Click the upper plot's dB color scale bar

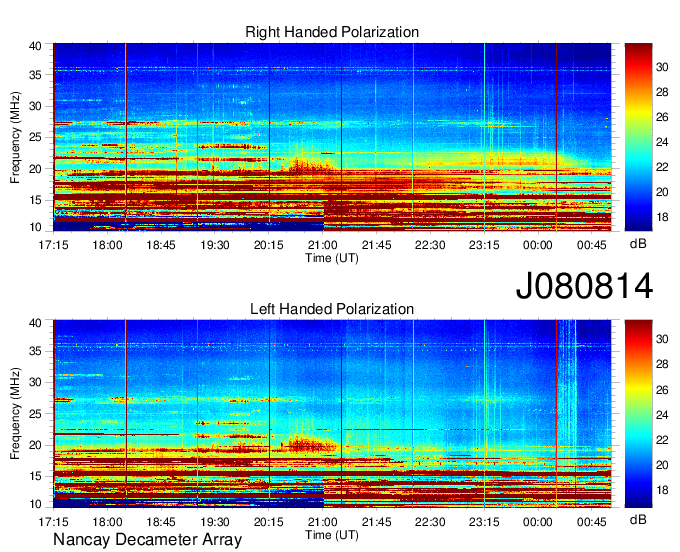tap(638, 137)
